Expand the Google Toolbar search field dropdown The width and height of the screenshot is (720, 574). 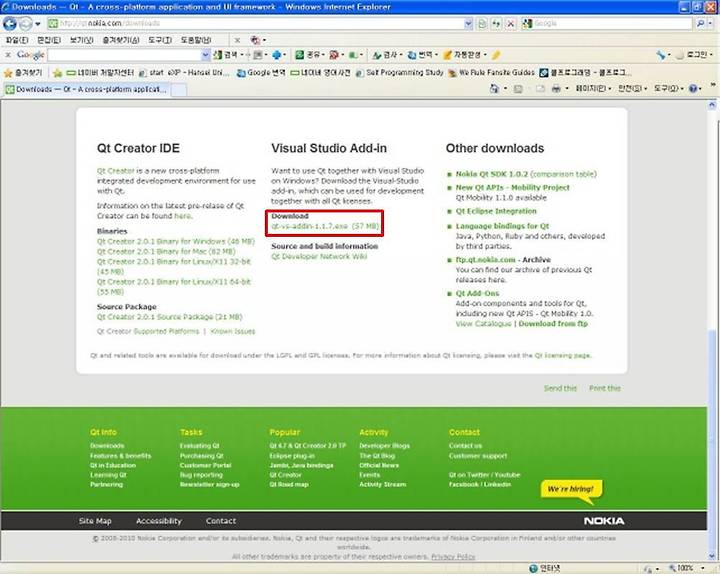tap(206, 55)
